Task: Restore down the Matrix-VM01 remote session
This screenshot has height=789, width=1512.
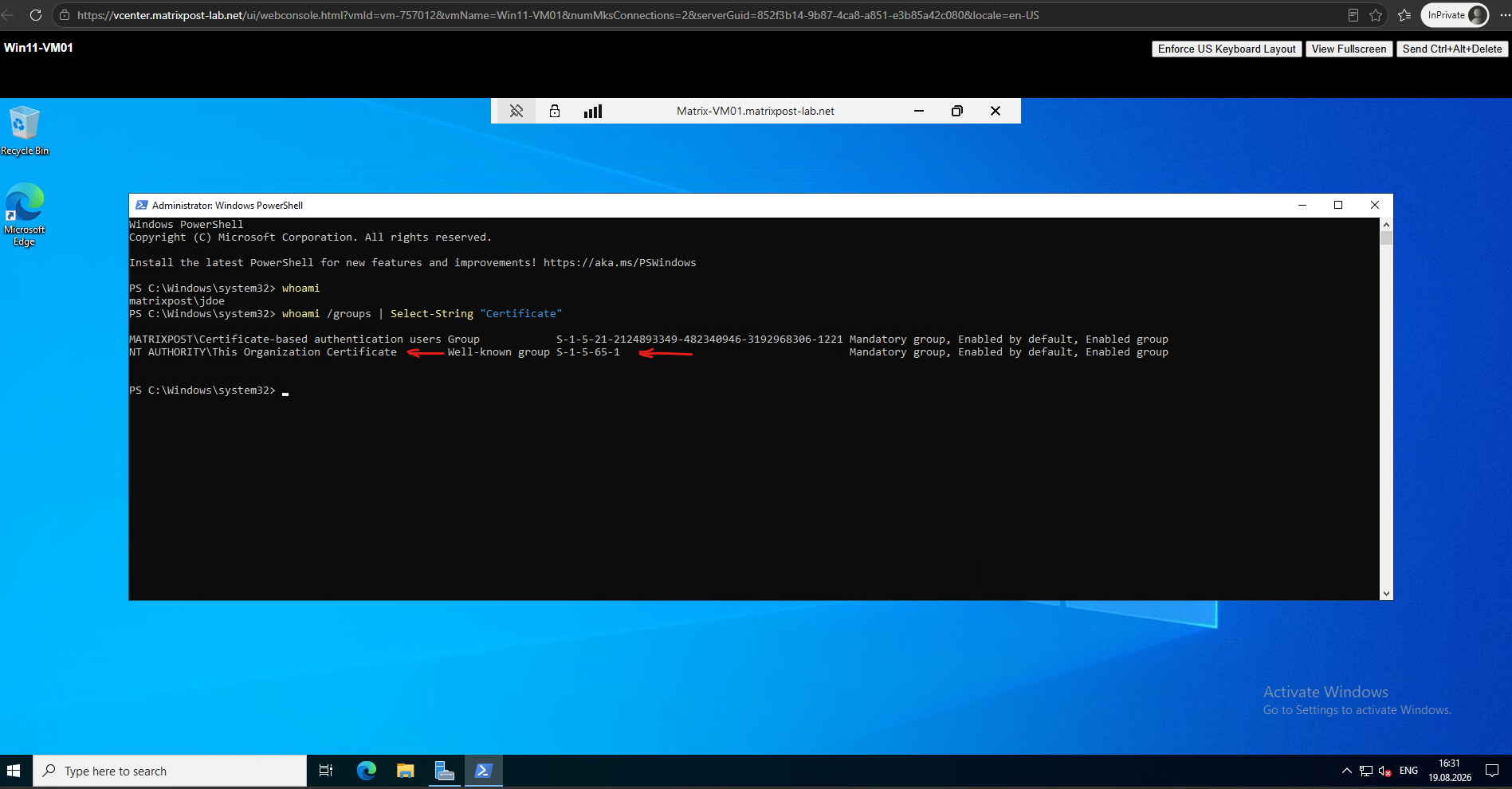Action: tap(957, 111)
